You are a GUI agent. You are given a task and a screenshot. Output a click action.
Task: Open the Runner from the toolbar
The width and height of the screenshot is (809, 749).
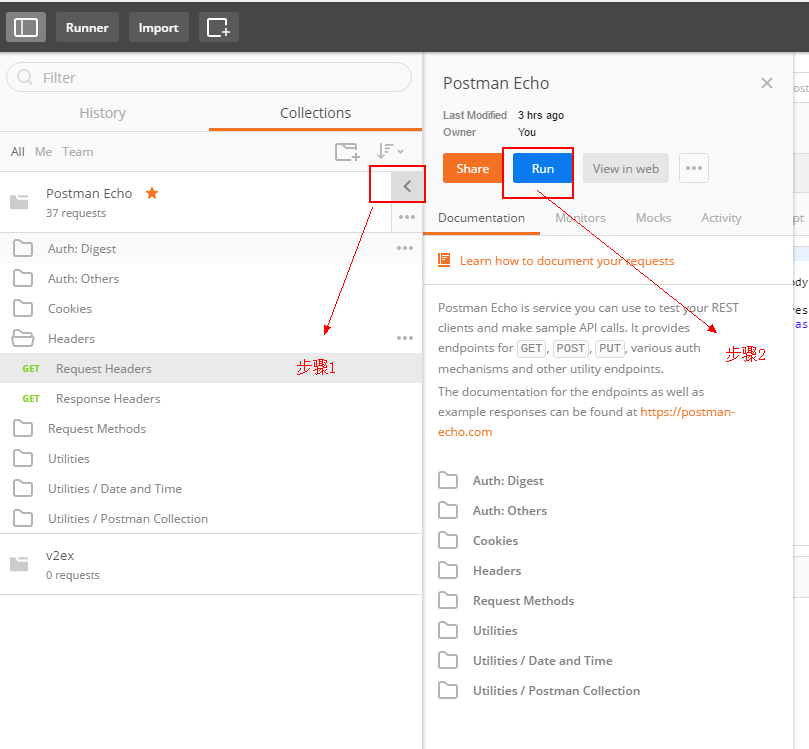pyautogui.click(x=87, y=27)
